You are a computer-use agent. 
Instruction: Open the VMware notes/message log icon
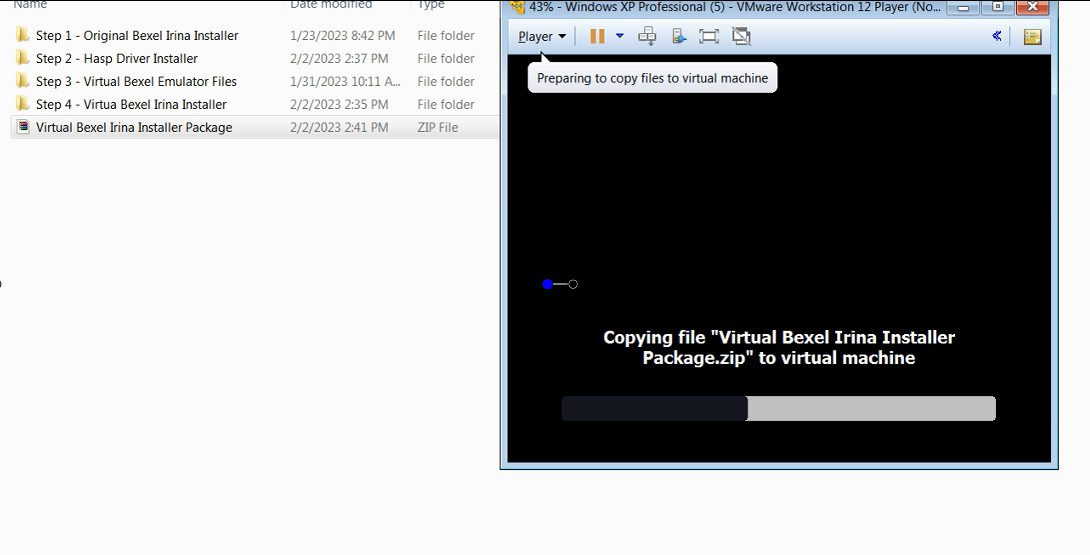click(x=1032, y=37)
